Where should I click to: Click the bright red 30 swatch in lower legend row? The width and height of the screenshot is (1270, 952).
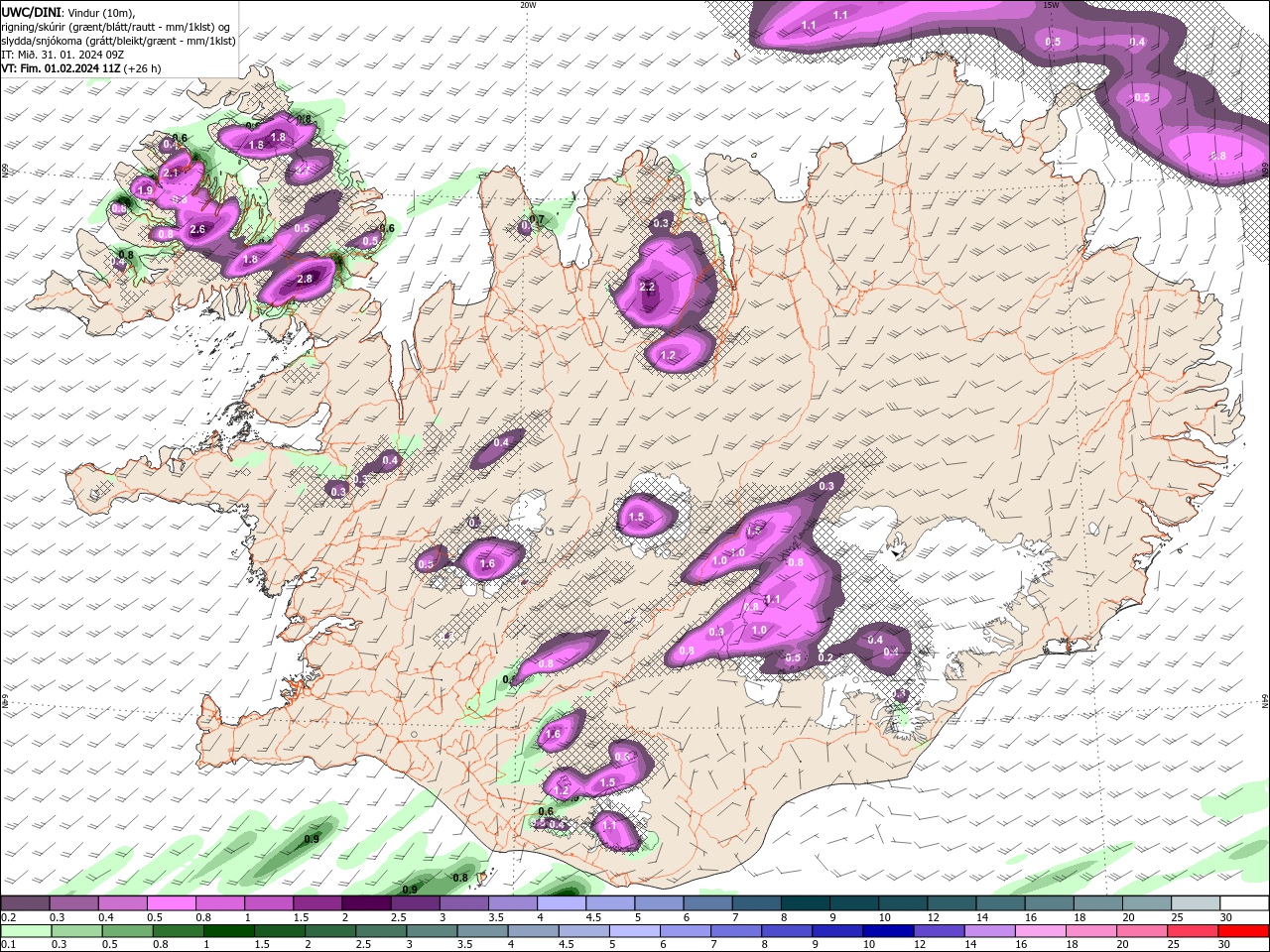[x=1243, y=931]
